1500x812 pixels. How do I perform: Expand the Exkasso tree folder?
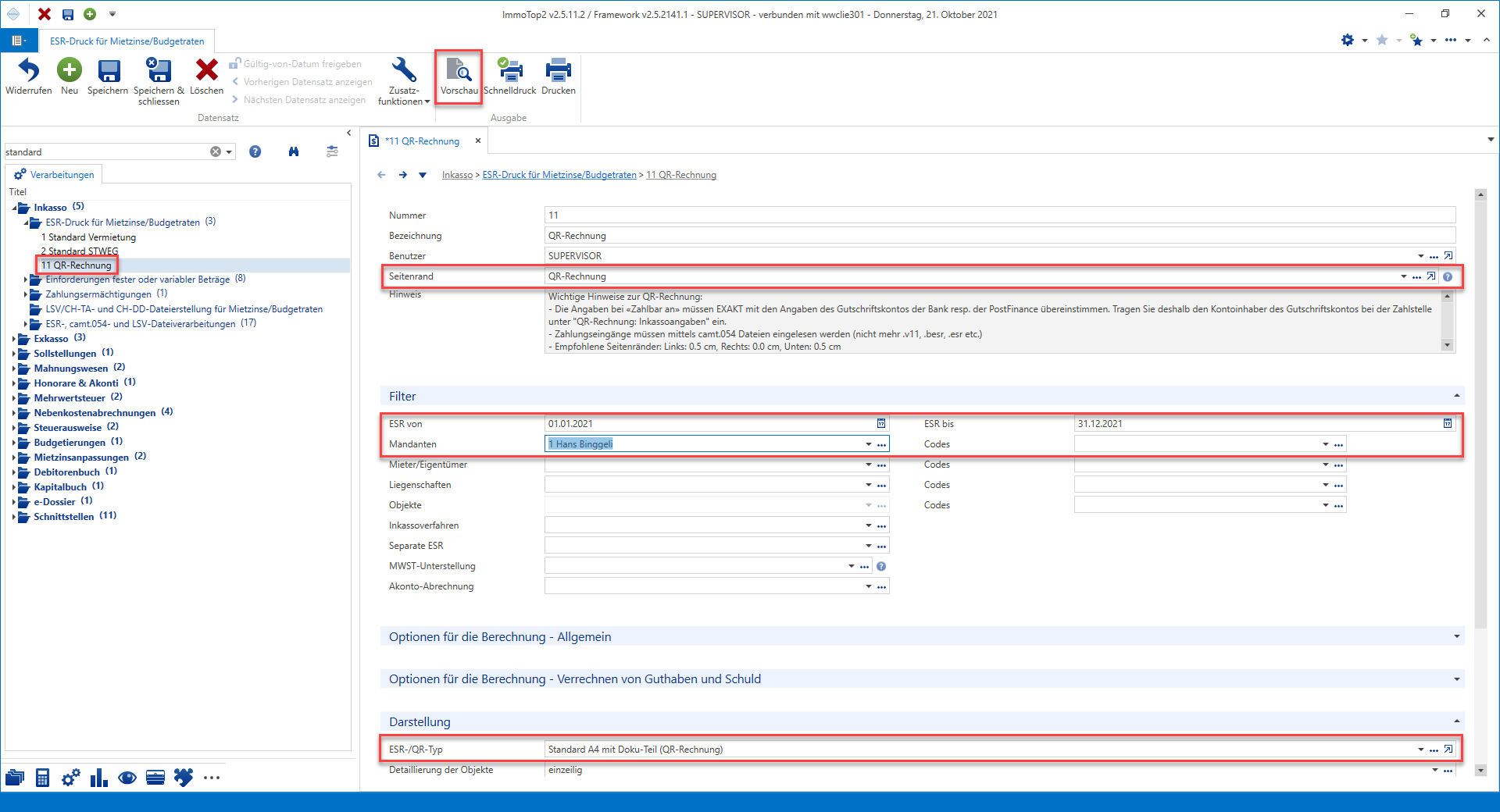pyautogui.click(x=14, y=339)
